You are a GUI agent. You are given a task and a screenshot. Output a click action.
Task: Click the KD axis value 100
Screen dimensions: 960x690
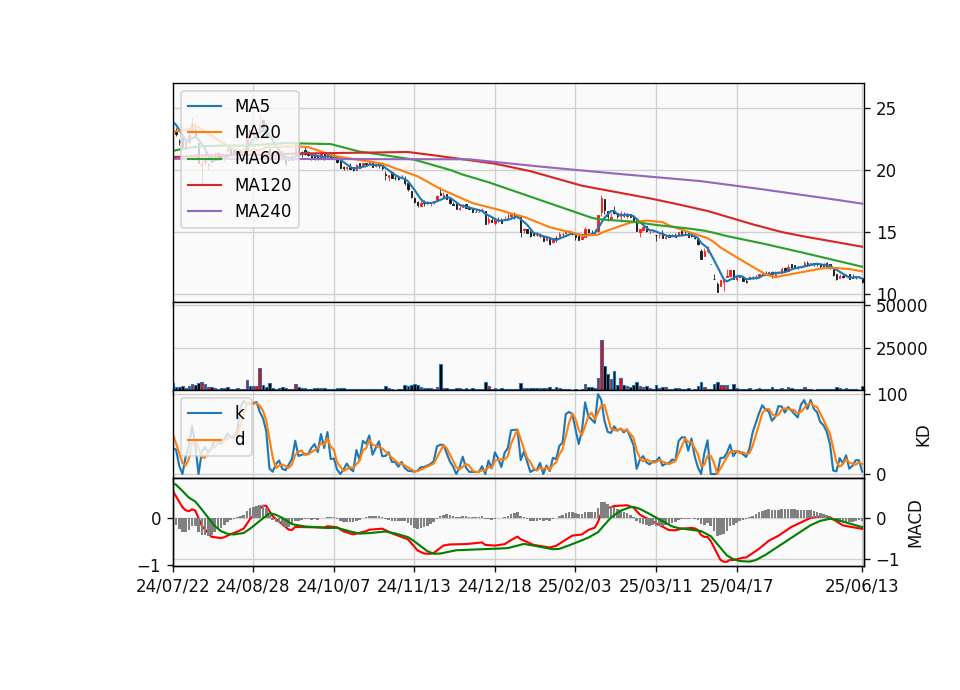point(891,396)
